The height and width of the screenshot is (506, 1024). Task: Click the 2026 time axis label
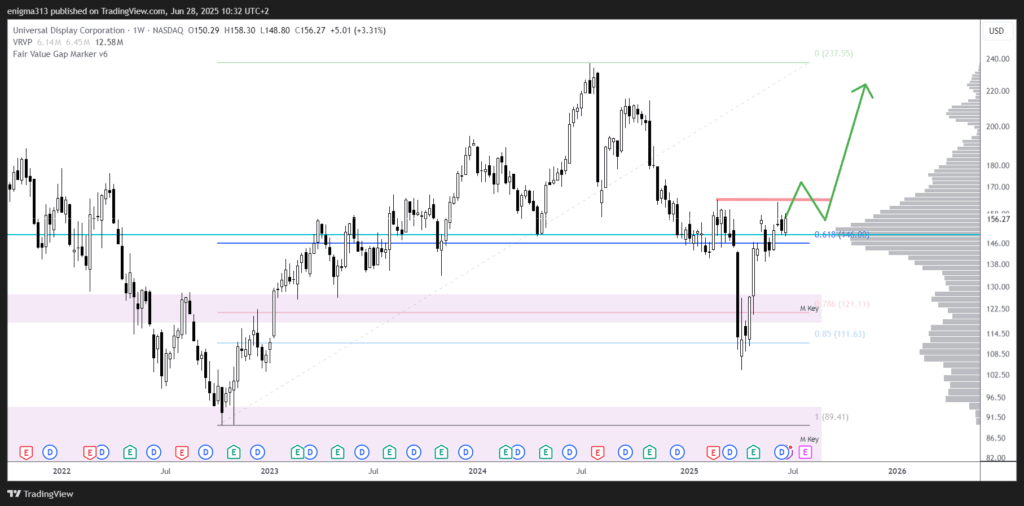tap(897, 470)
